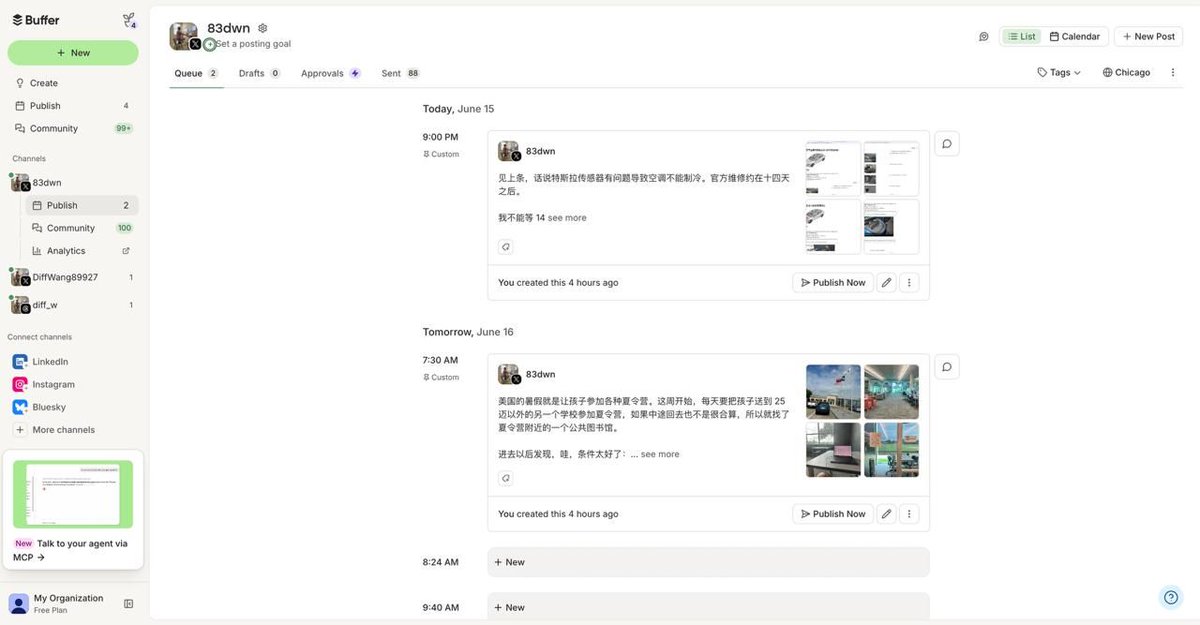Add a new post in 9:40 AM slot
This screenshot has width=1200, height=625.
point(708,607)
